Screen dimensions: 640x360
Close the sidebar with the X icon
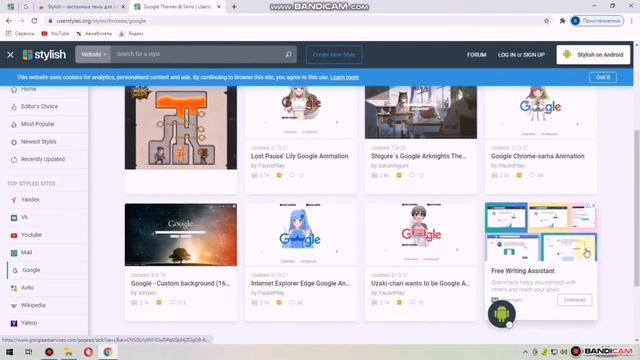(x=11, y=55)
